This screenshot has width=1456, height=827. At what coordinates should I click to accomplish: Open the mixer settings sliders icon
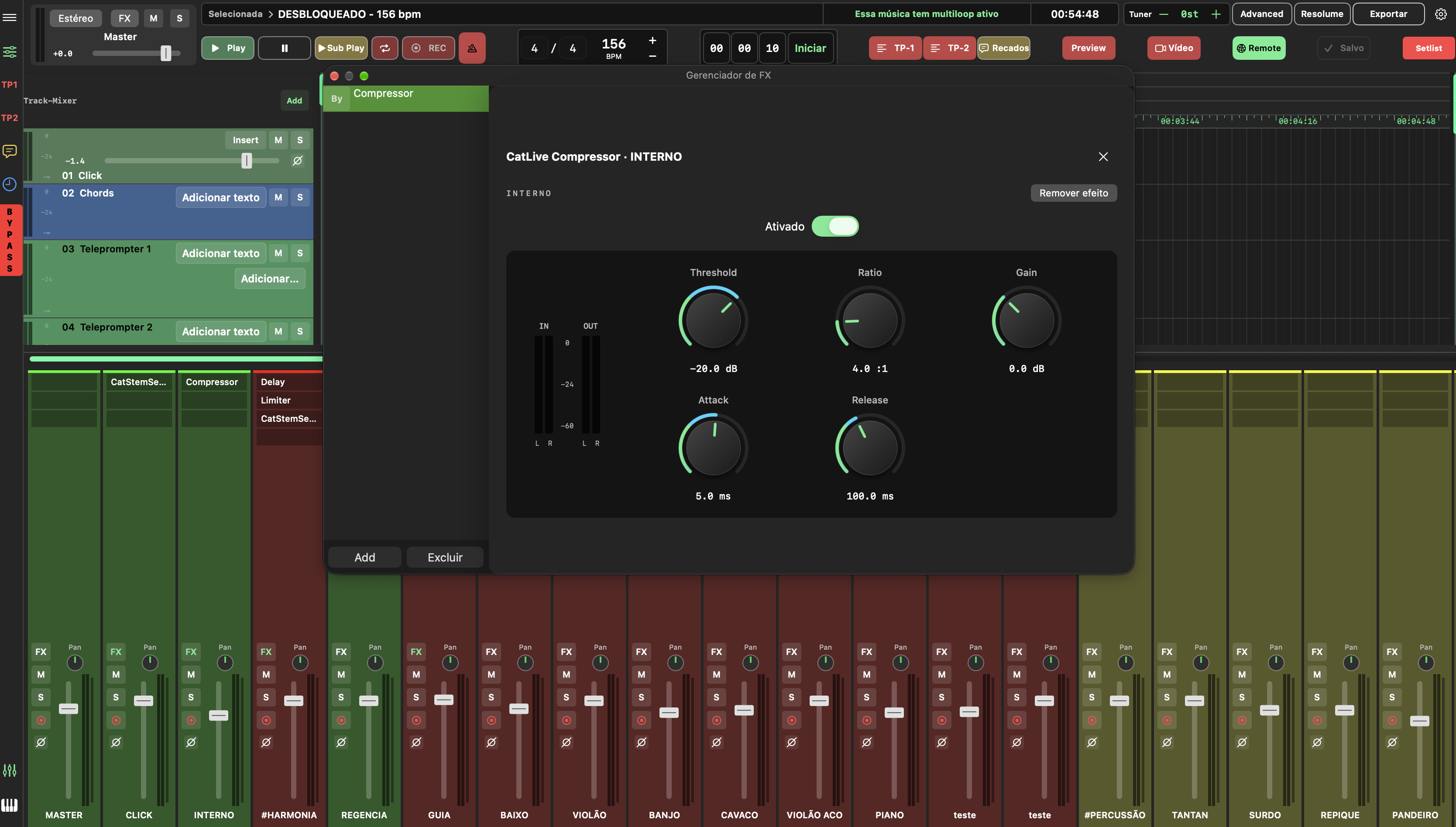[10, 52]
